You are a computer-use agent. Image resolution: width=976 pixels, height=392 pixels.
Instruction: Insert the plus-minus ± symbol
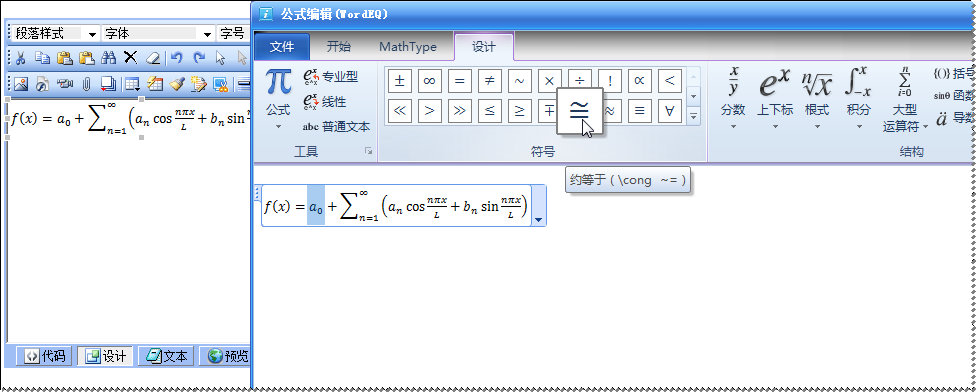pos(400,81)
